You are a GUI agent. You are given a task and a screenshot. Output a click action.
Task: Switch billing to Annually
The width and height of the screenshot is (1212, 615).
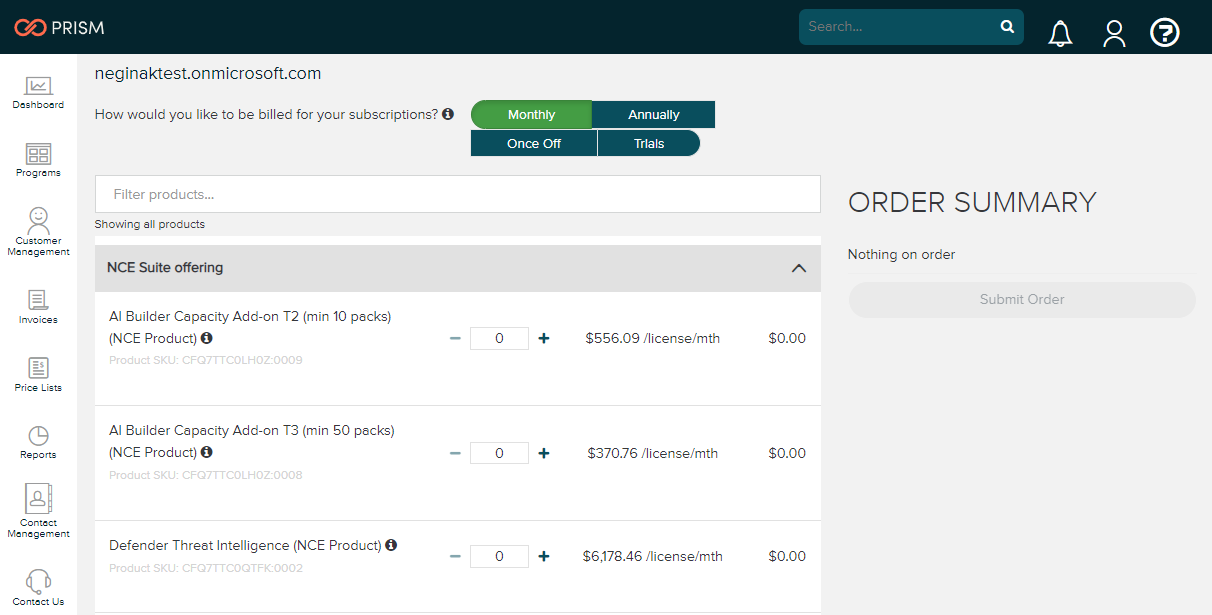click(x=654, y=115)
